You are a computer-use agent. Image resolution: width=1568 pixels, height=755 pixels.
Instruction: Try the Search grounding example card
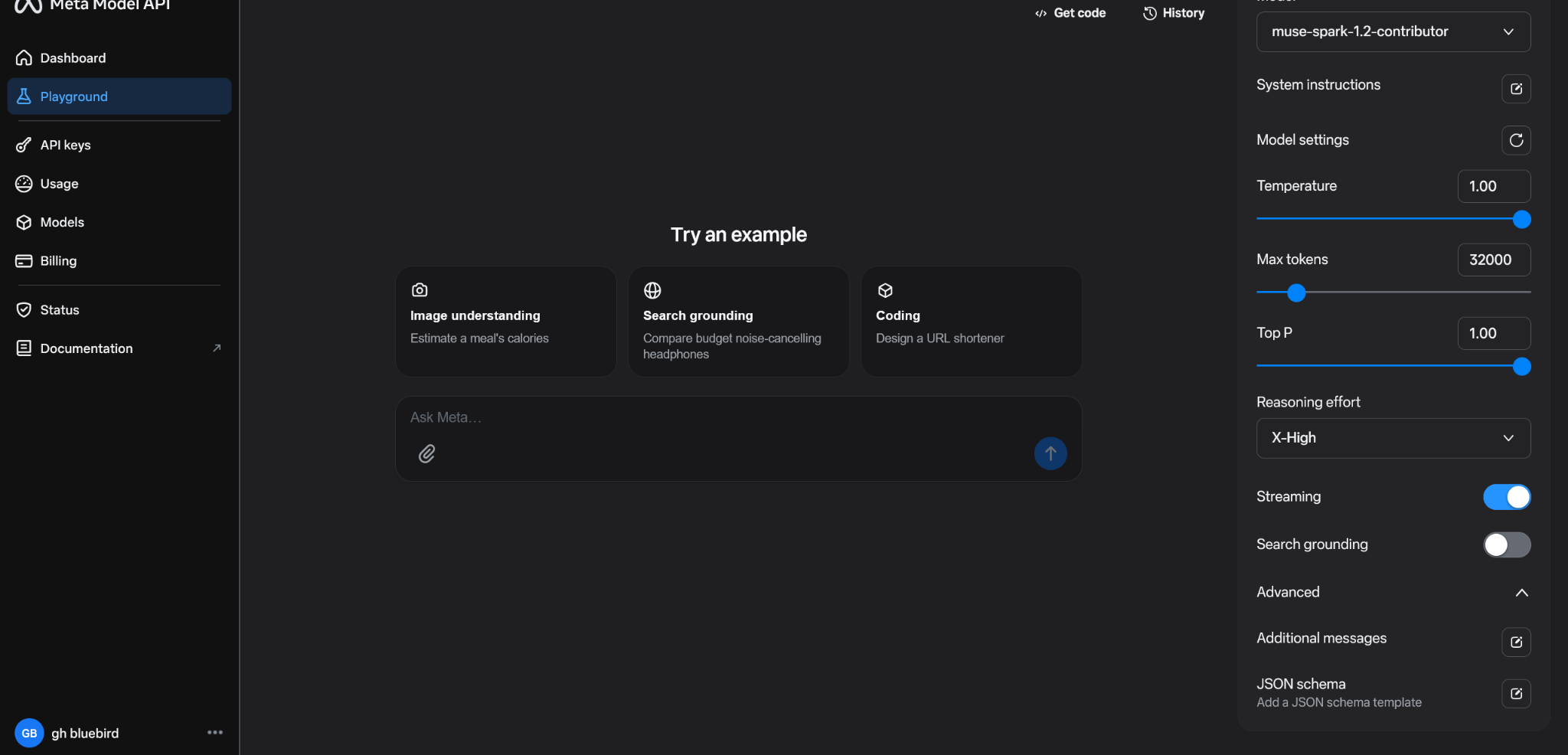click(739, 322)
